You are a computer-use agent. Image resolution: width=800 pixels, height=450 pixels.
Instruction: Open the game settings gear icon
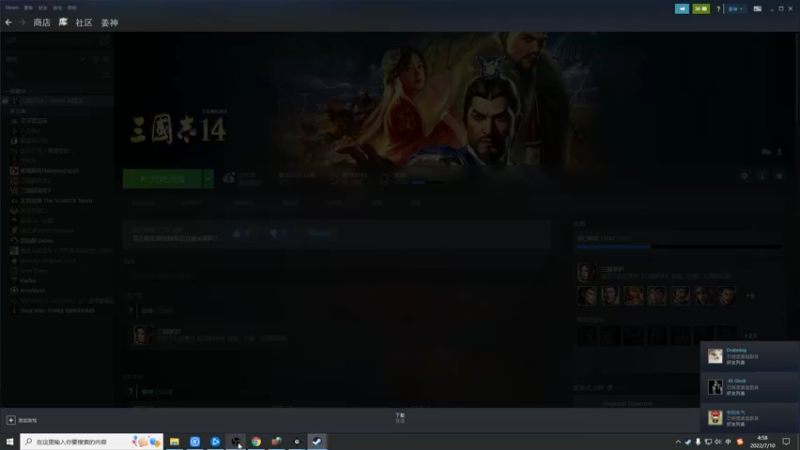744,176
